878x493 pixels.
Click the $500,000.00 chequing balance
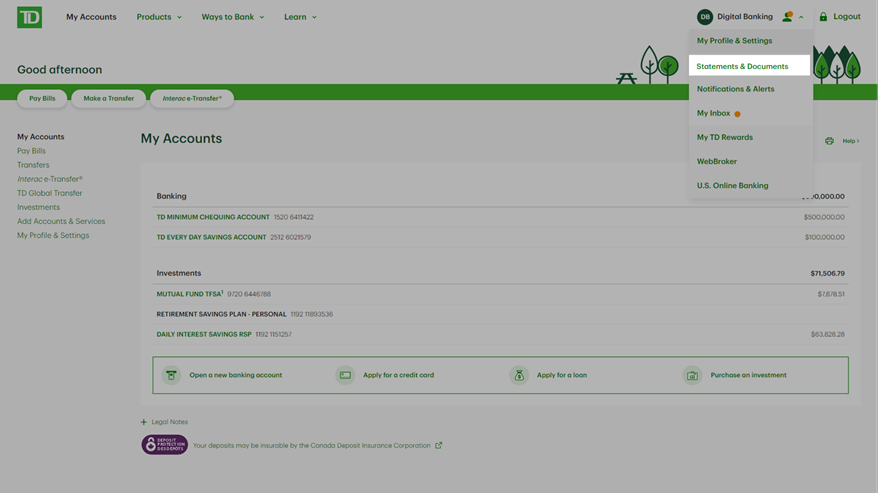(824, 217)
